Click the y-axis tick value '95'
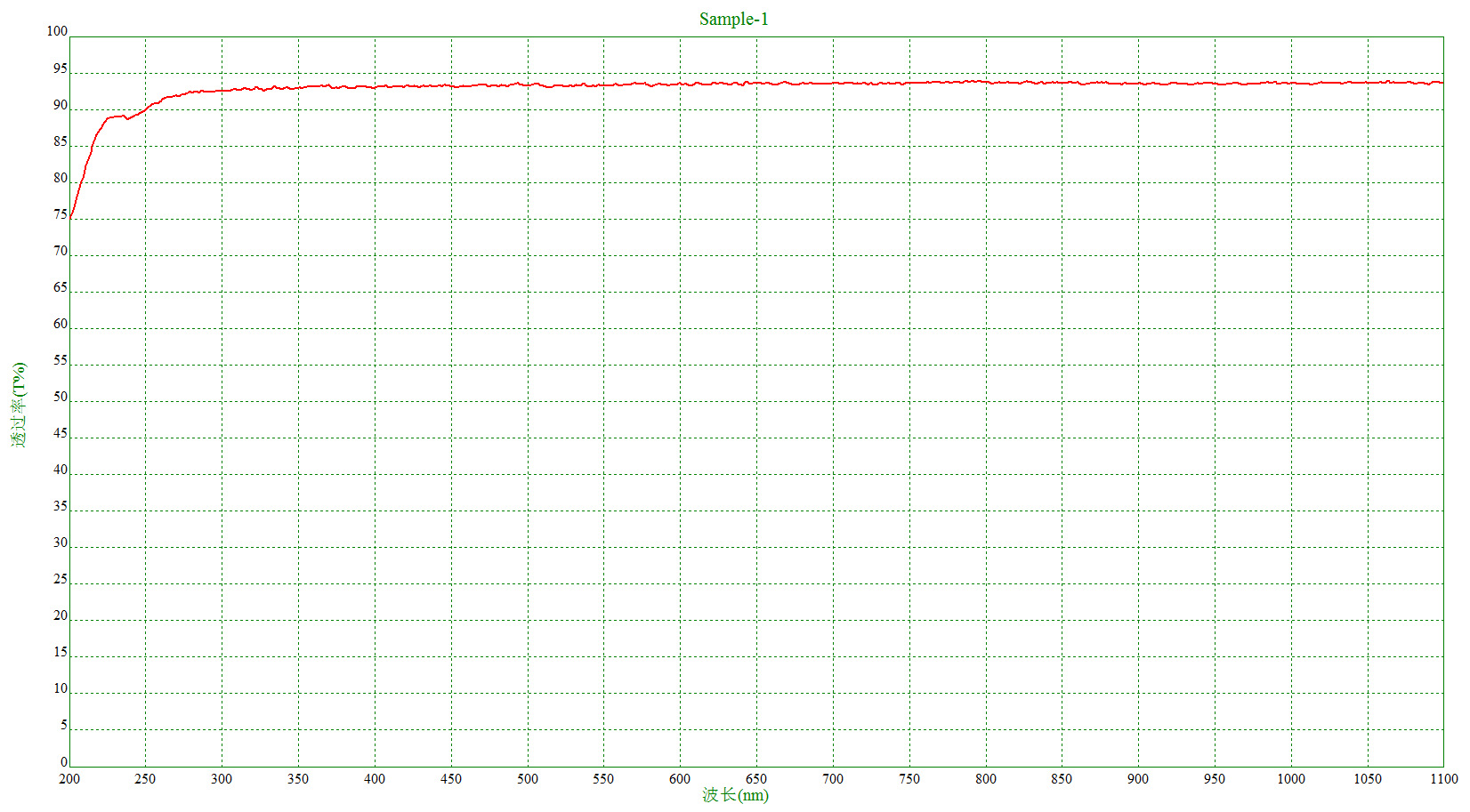Image resolution: width=1470 pixels, height=812 pixels. (x=61, y=68)
